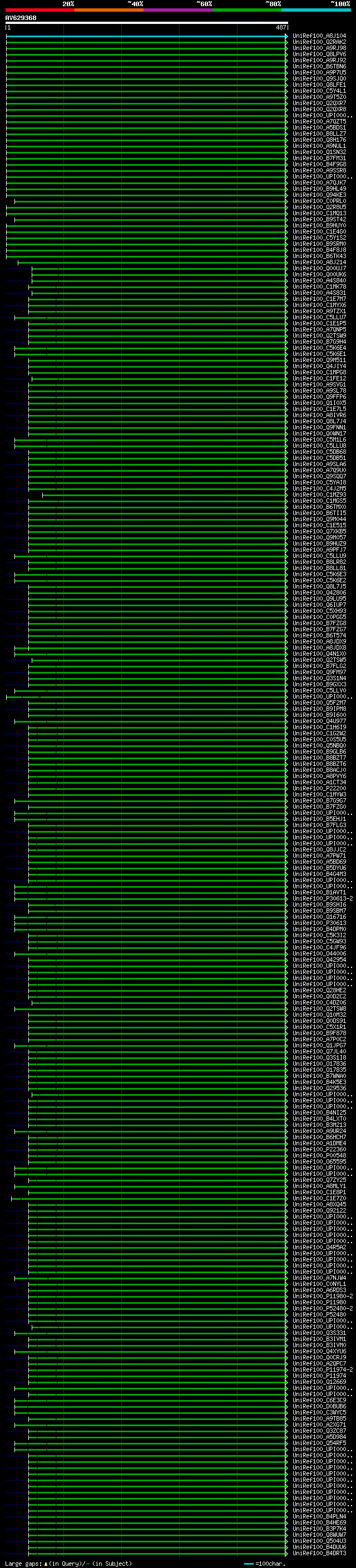Select hit label UniRef100_C0S5U5

[319, 739]
